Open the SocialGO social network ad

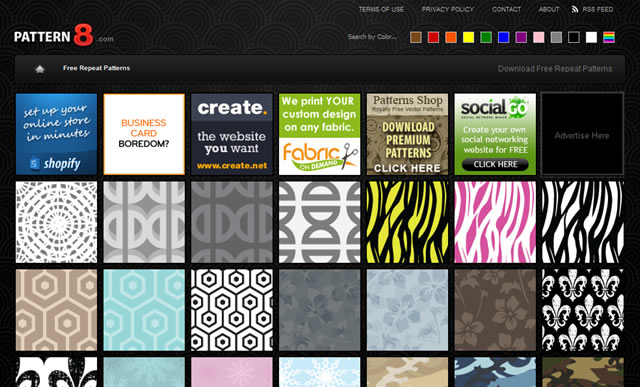495,134
